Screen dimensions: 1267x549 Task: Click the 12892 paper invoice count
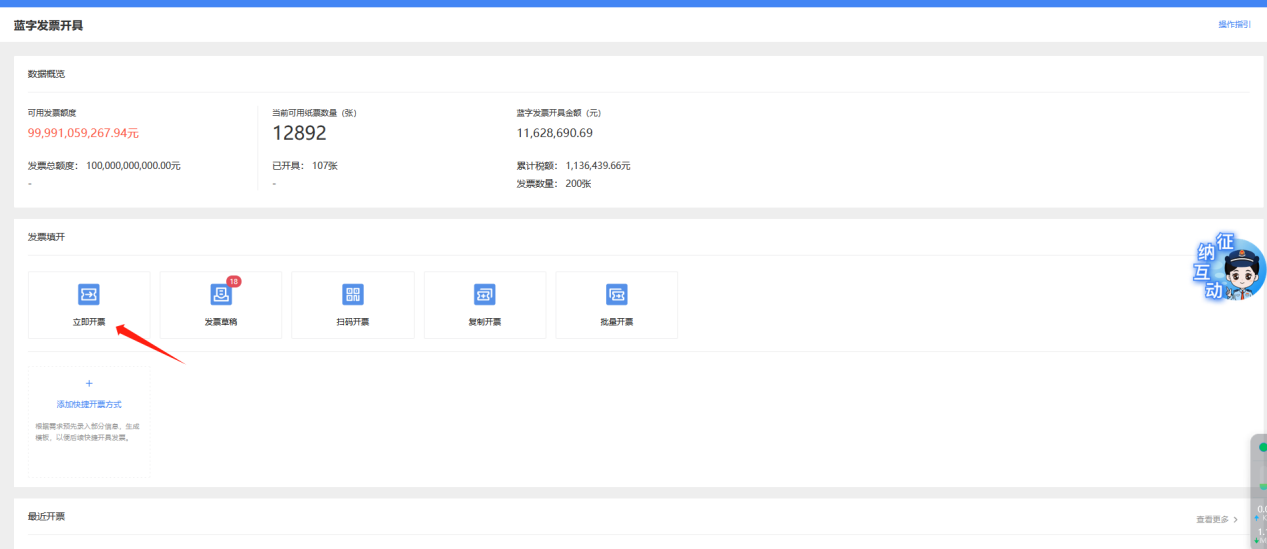pyautogui.click(x=299, y=133)
